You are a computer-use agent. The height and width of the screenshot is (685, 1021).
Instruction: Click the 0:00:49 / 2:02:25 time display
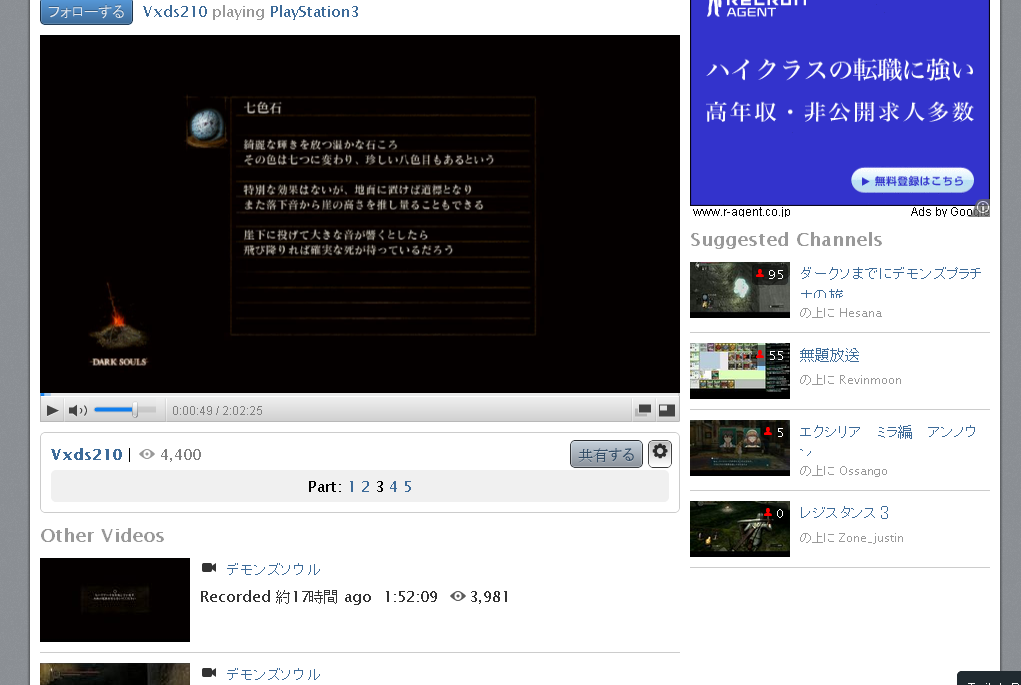pos(217,411)
